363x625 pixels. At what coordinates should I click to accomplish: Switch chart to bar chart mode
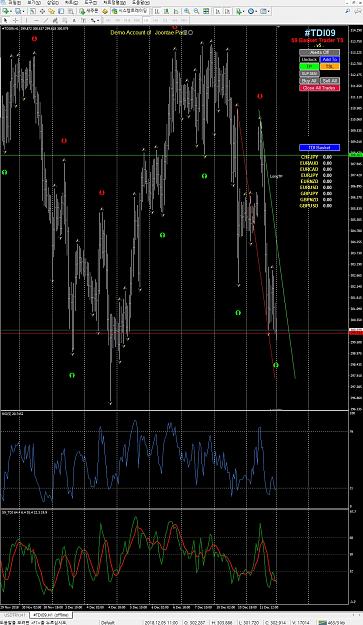click(157, 11)
